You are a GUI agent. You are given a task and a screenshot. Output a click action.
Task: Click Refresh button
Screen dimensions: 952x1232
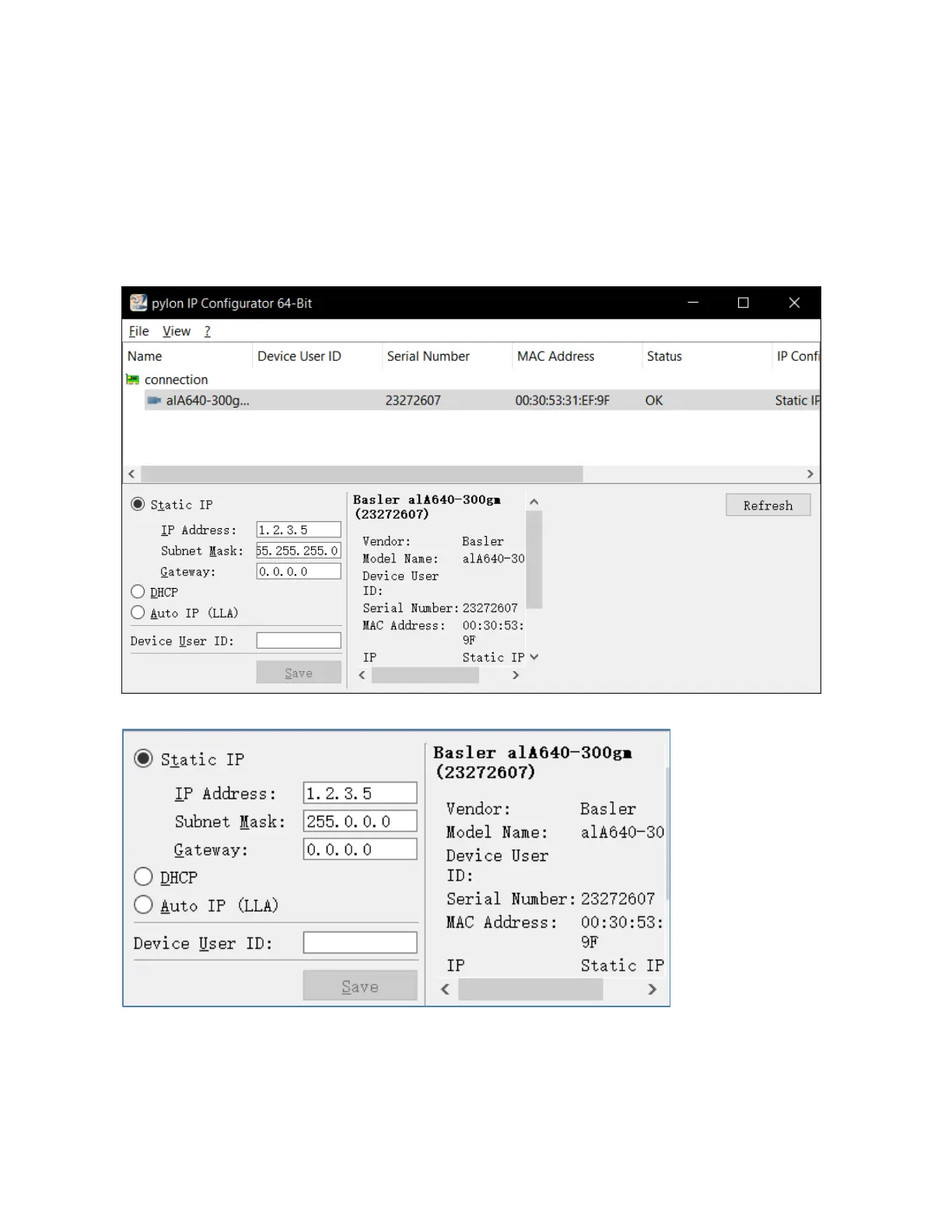pyautogui.click(x=768, y=505)
